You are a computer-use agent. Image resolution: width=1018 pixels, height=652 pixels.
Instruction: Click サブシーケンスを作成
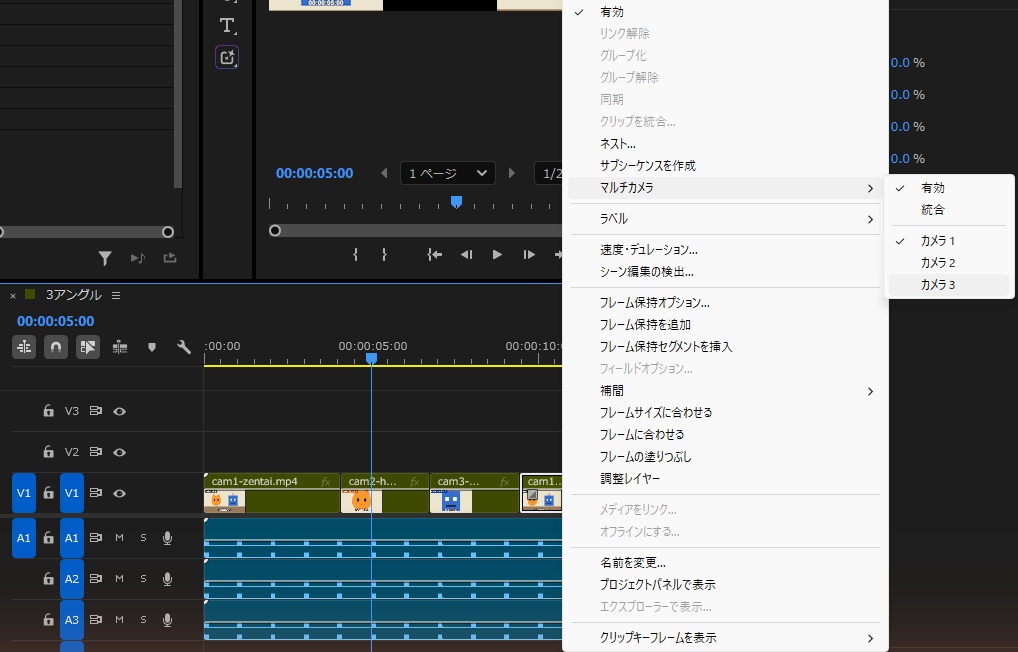click(725, 166)
